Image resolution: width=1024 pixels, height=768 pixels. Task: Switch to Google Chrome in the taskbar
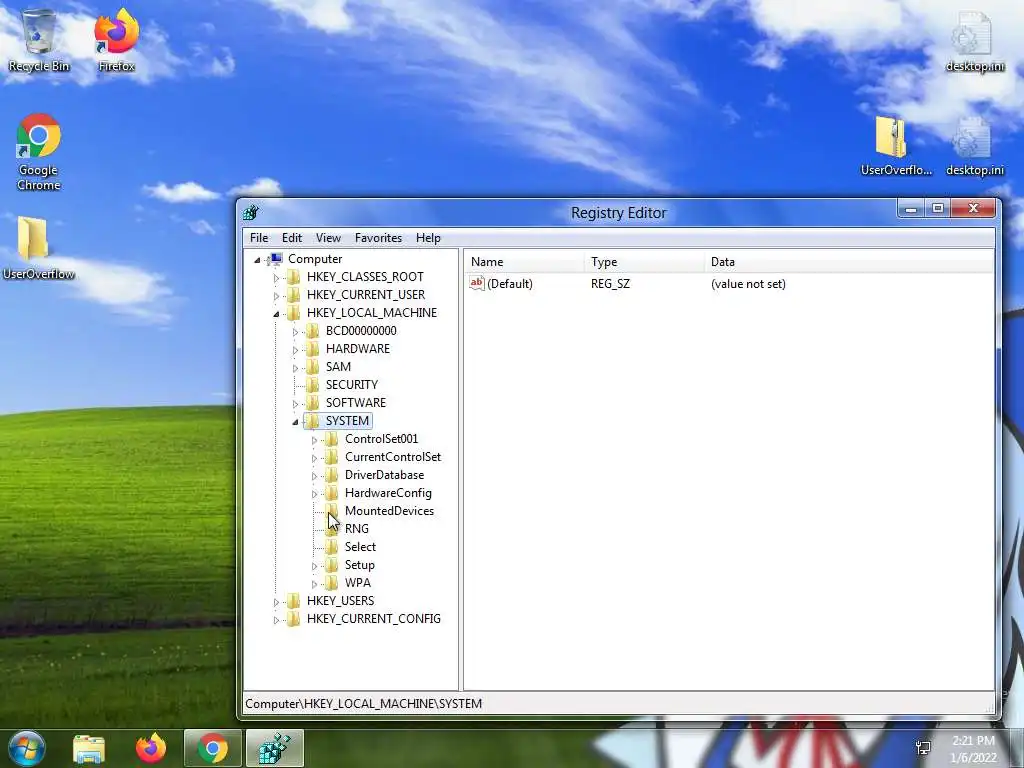pyautogui.click(x=213, y=748)
